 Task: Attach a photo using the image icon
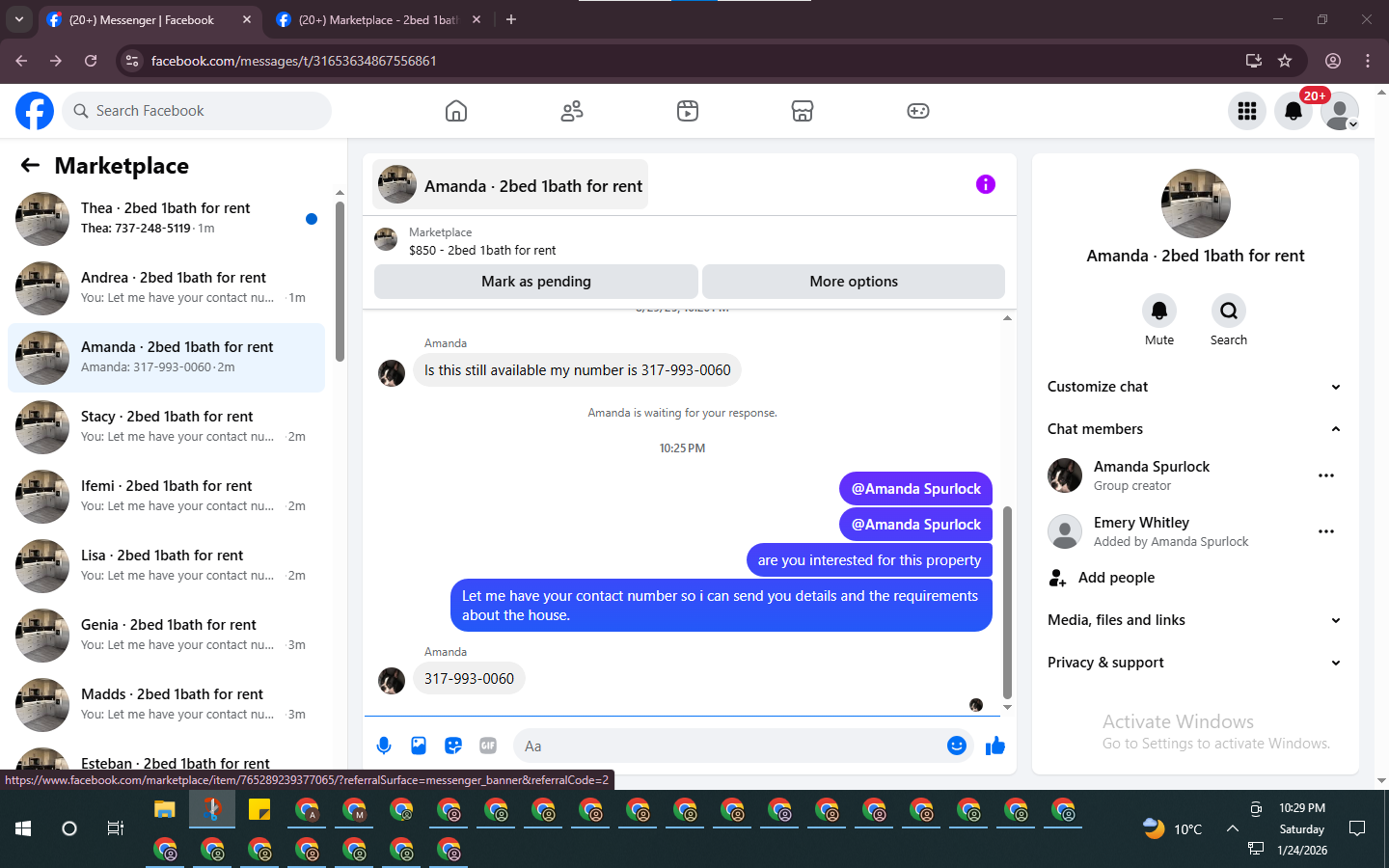pyautogui.click(x=419, y=746)
